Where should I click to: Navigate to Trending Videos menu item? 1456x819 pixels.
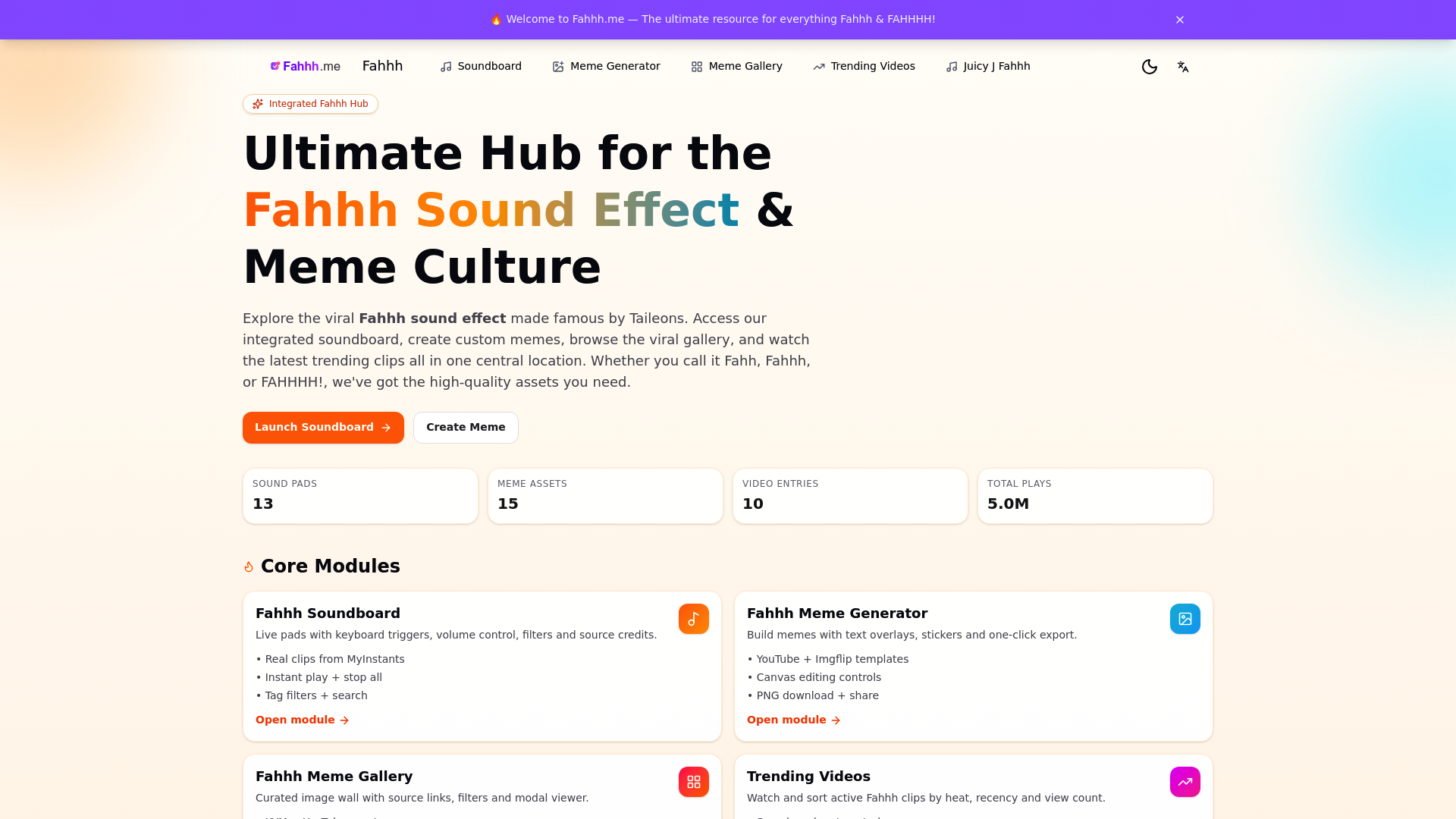point(872,67)
